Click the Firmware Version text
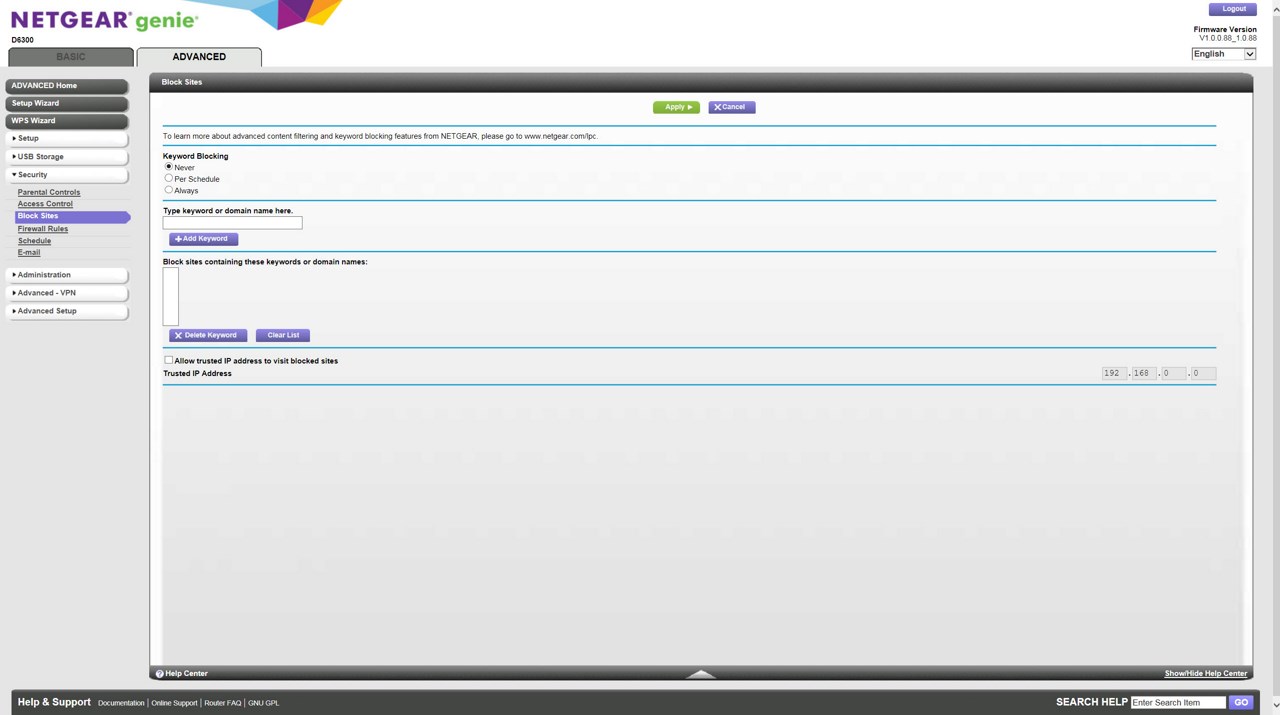 tap(1225, 30)
